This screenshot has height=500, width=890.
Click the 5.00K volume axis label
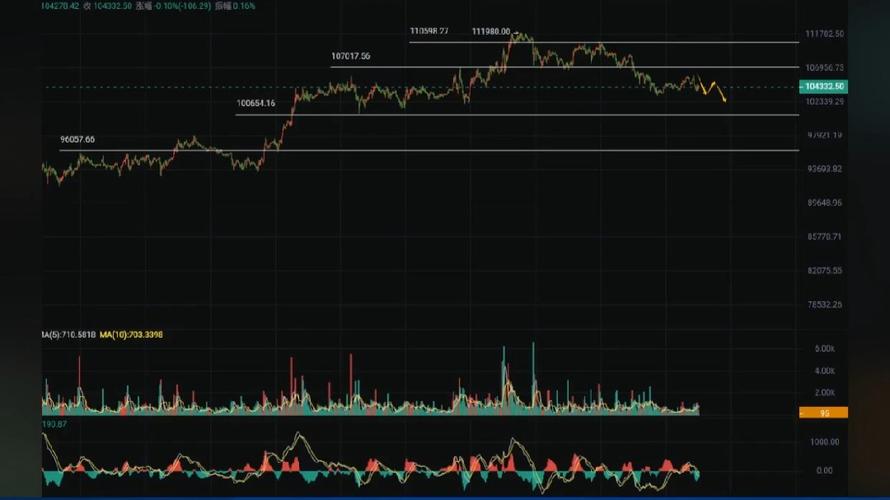pyautogui.click(x=825, y=349)
